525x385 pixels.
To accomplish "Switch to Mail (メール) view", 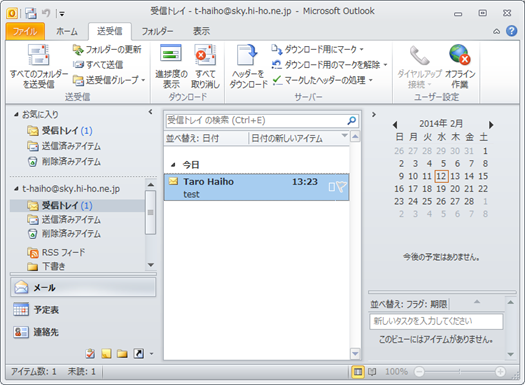I will click(x=83, y=287).
